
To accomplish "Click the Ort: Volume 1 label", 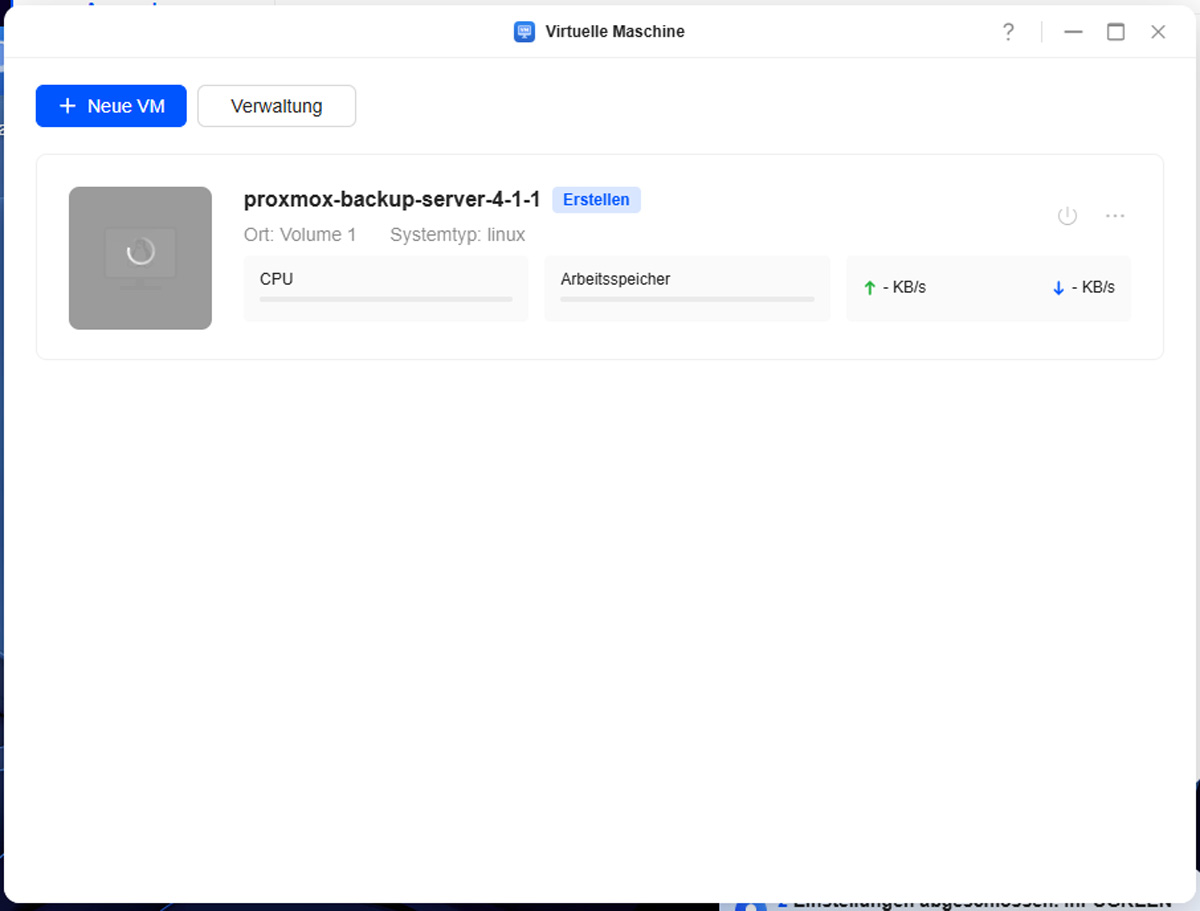I will [x=300, y=235].
